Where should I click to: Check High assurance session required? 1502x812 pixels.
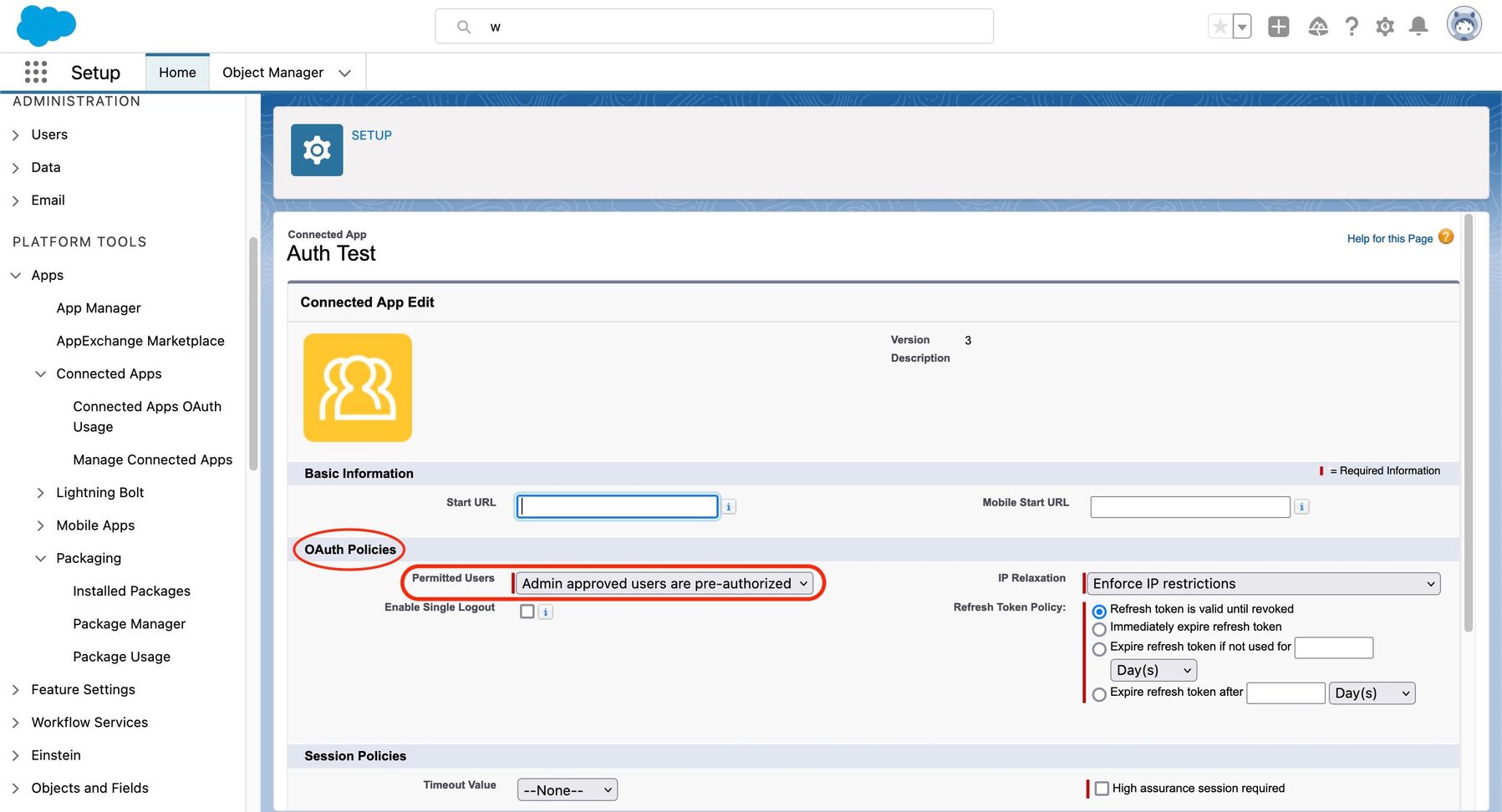click(1102, 789)
